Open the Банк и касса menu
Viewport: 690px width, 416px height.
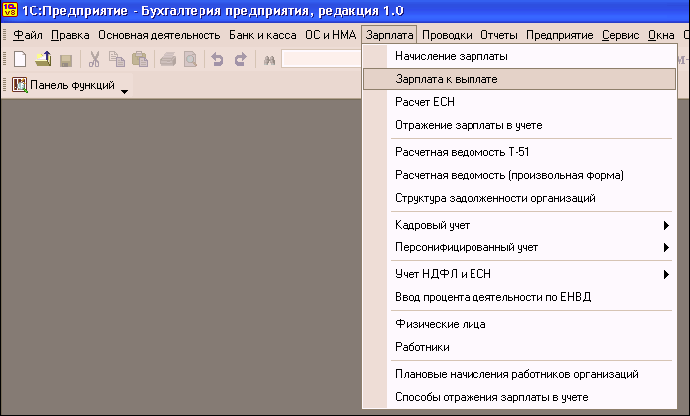[x=262, y=35]
